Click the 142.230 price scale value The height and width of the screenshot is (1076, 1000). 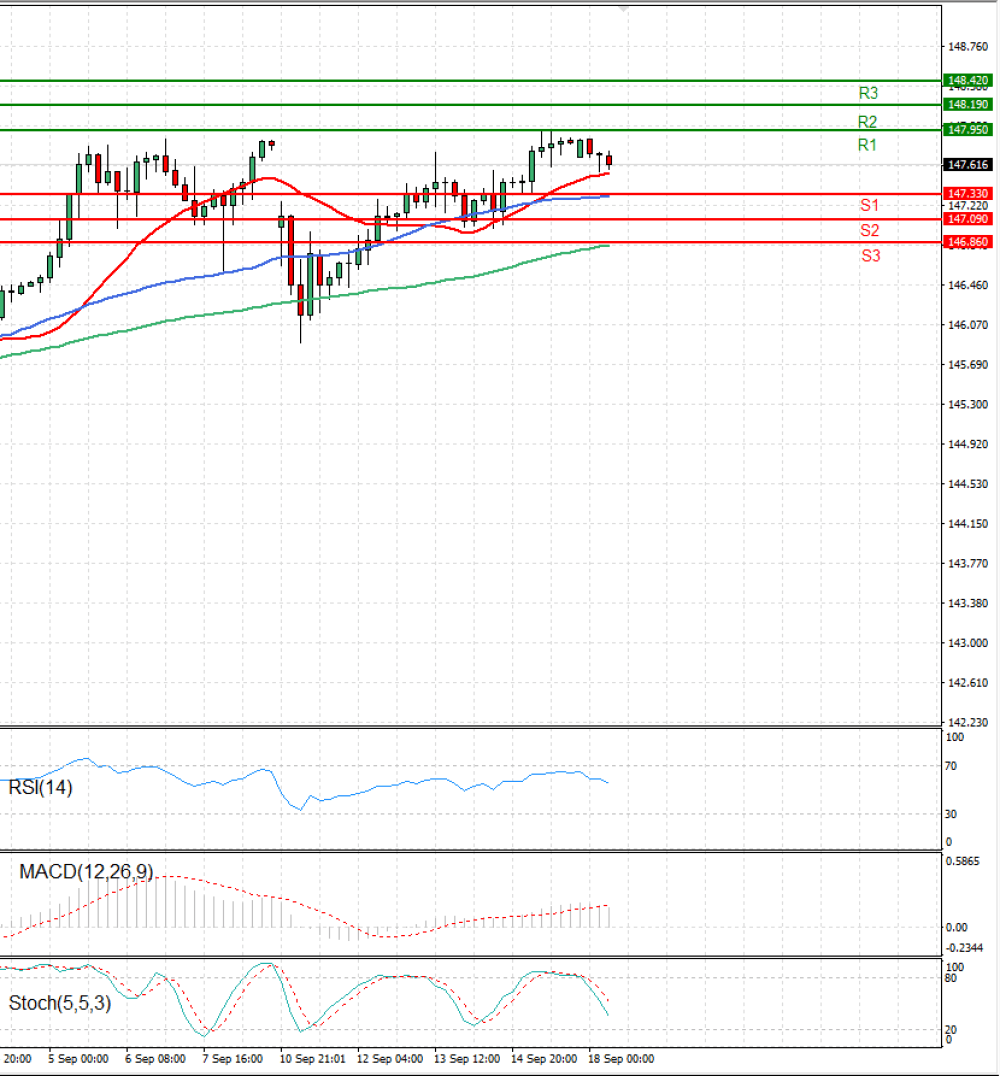tap(968, 722)
